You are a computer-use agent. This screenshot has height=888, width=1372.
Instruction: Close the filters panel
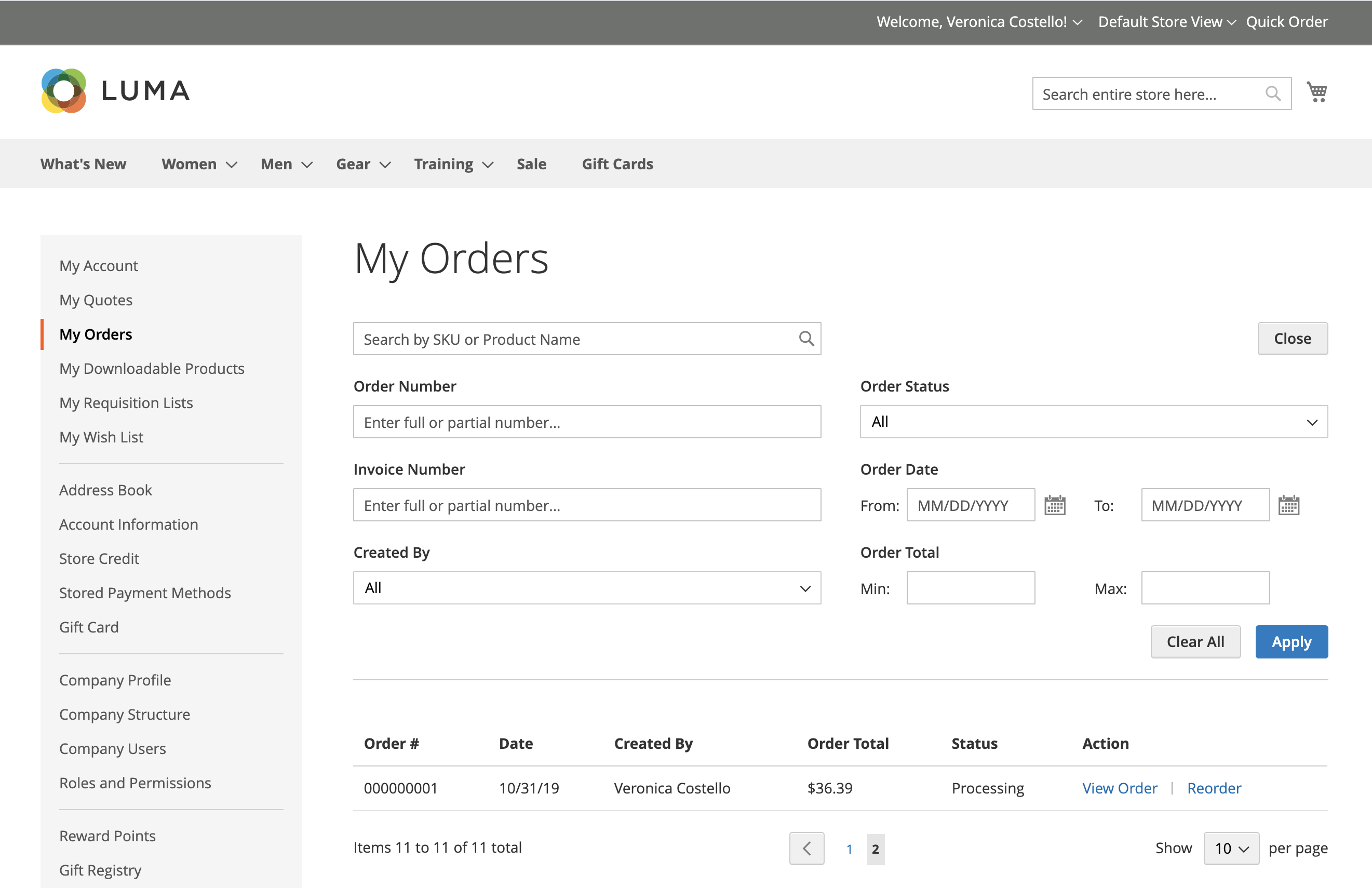click(1293, 339)
